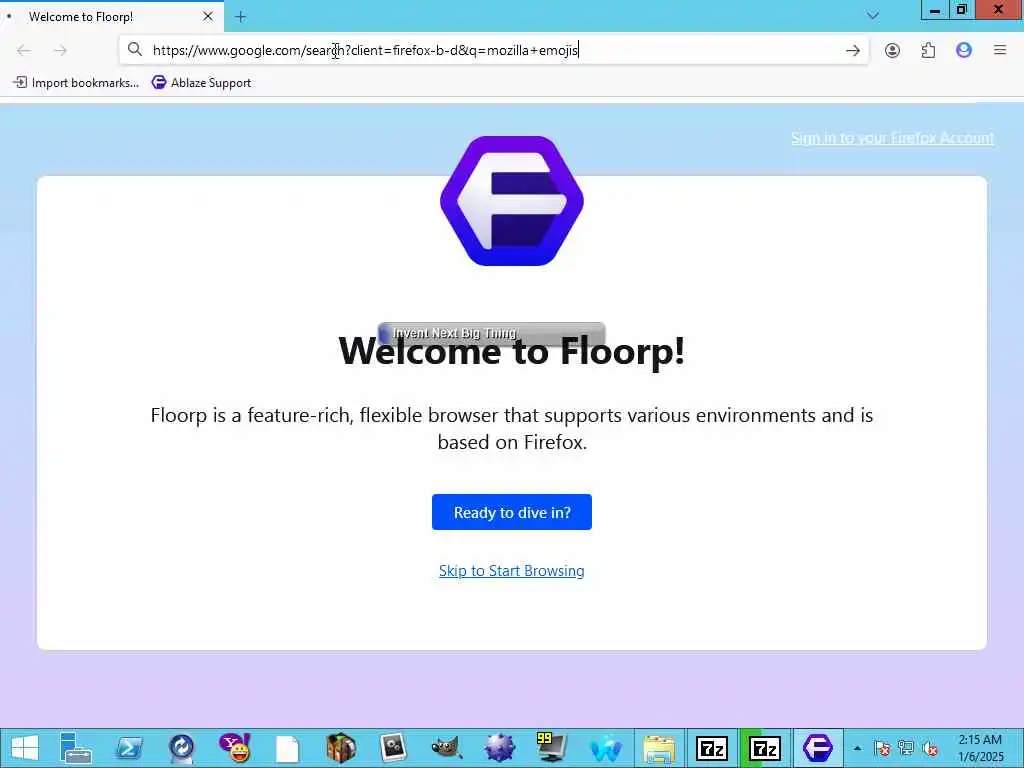
Task: Click the muted volume tray icon
Action: click(x=931, y=748)
